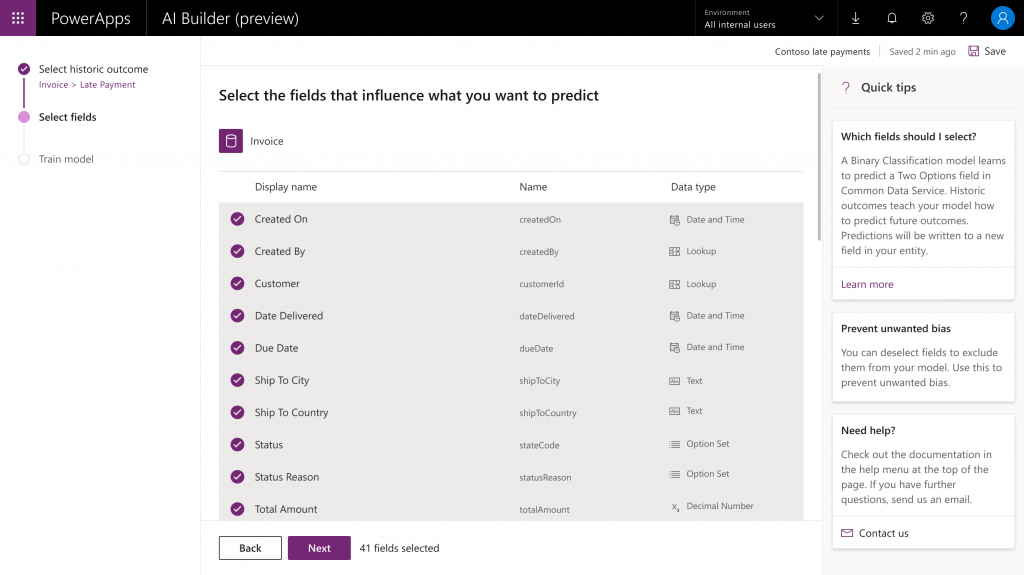Open the Train model step
The image size is (1024, 575).
coord(66,159)
